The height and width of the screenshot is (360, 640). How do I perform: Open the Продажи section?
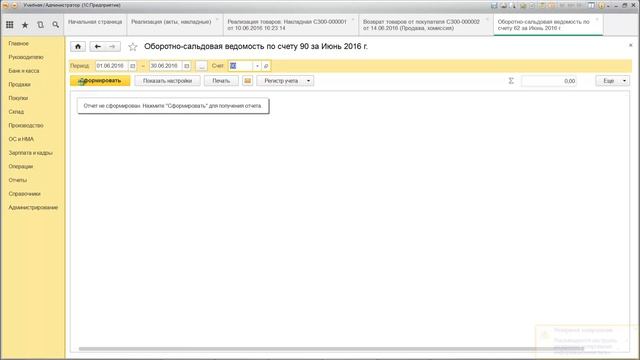tap(19, 84)
